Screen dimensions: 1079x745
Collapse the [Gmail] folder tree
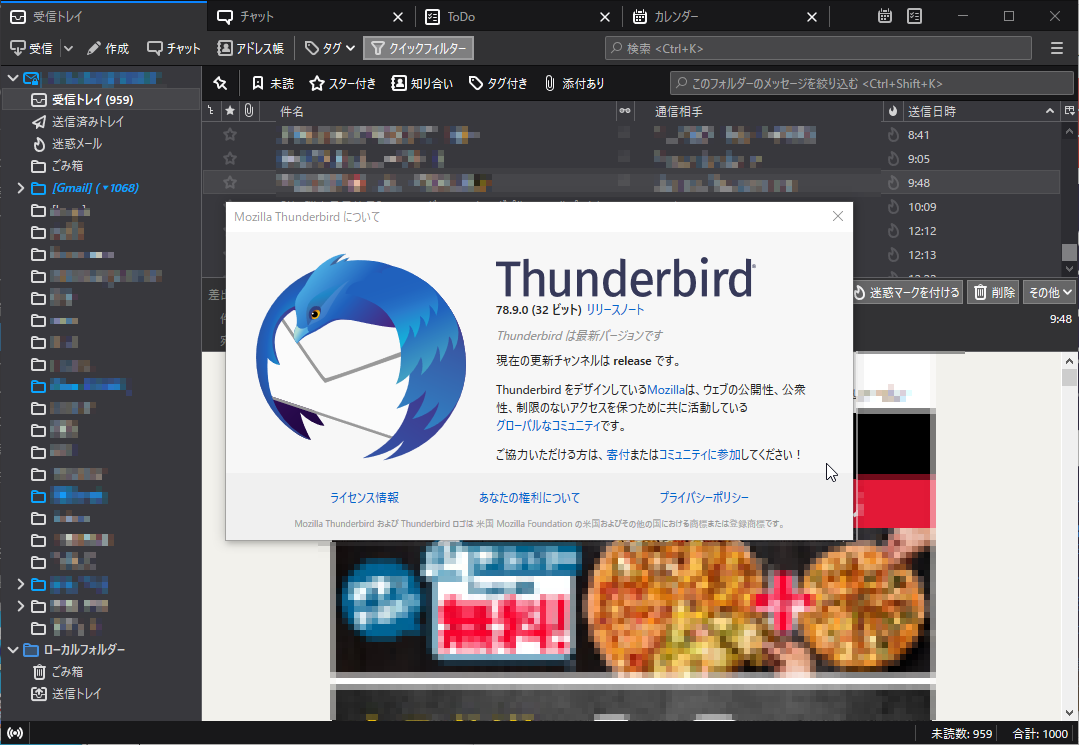pyautogui.click(x=19, y=187)
